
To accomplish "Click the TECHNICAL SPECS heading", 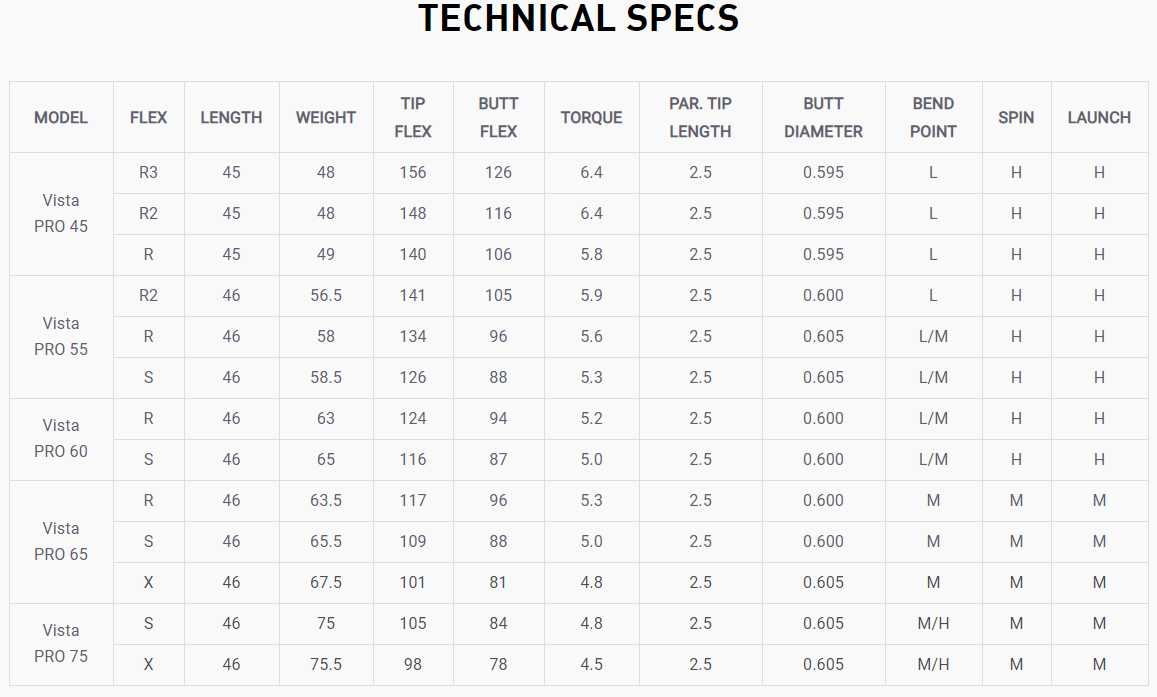I will click(578, 19).
